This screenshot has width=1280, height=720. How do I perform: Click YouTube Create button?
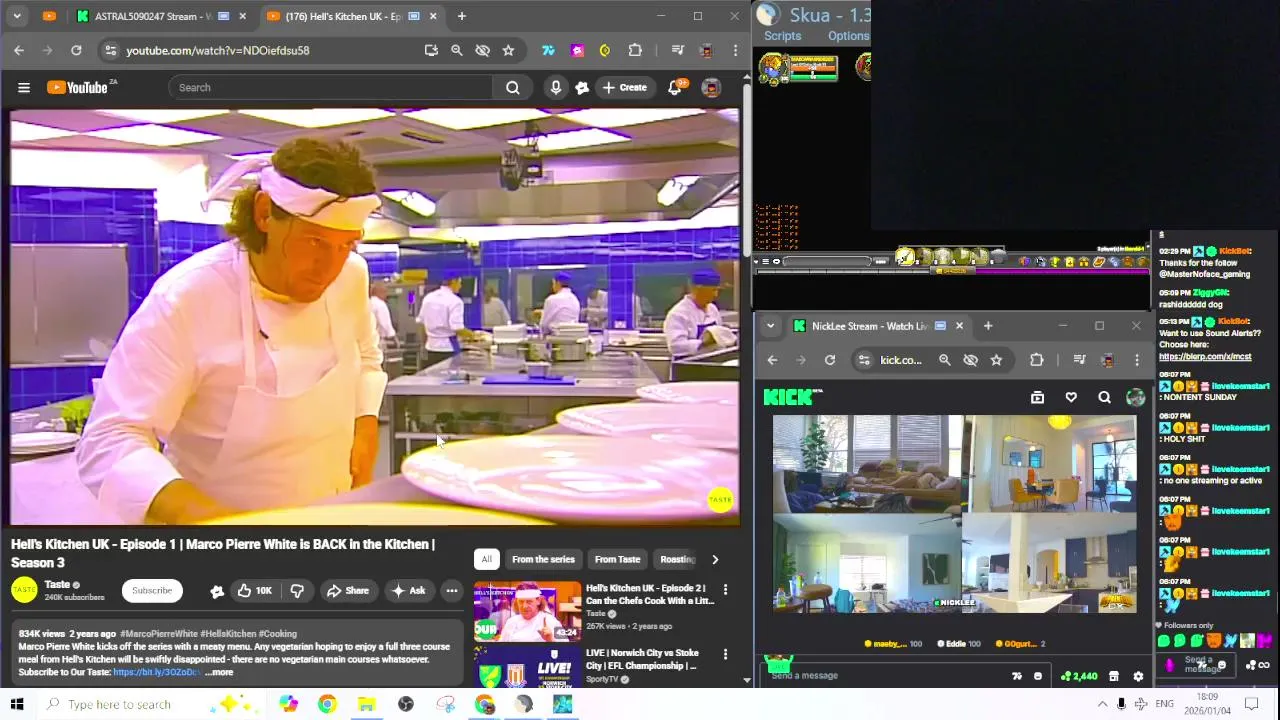(x=624, y=87)
